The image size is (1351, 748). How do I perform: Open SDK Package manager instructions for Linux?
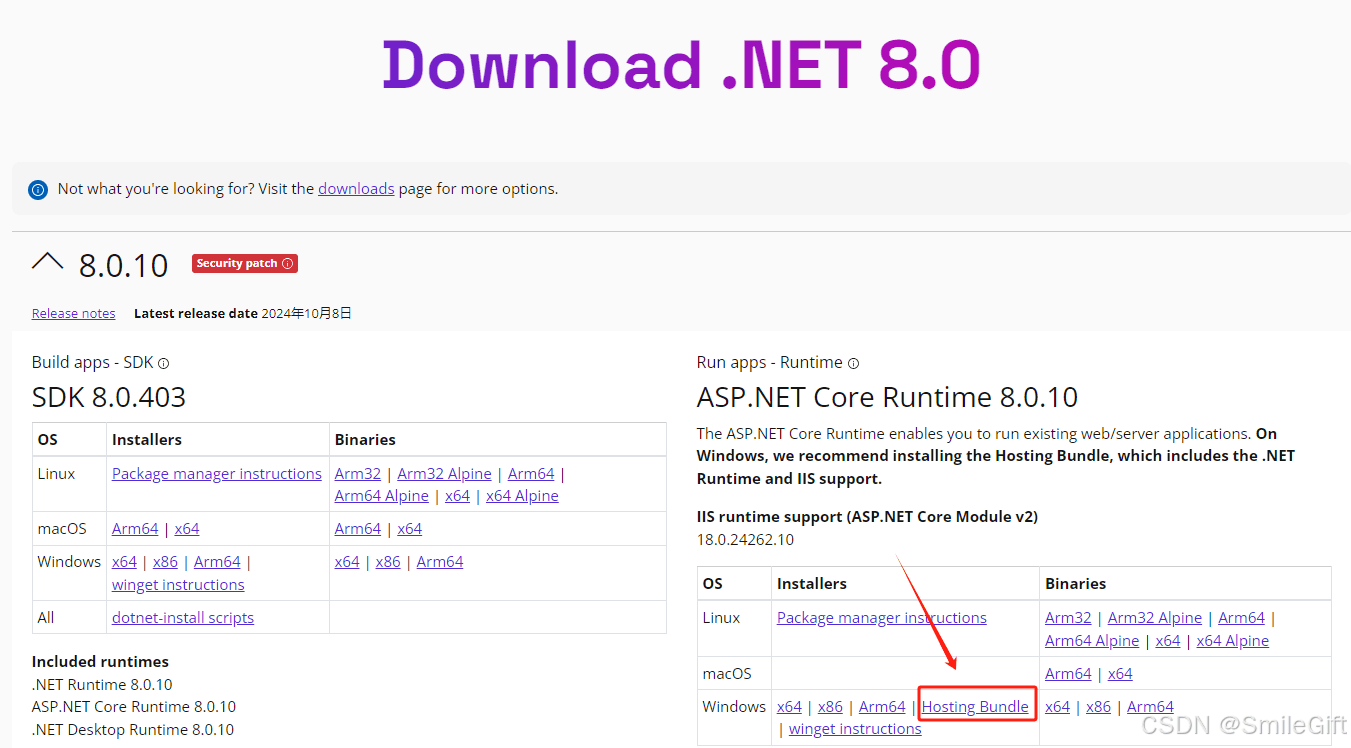pyautogui.click(x=216, y=473)
